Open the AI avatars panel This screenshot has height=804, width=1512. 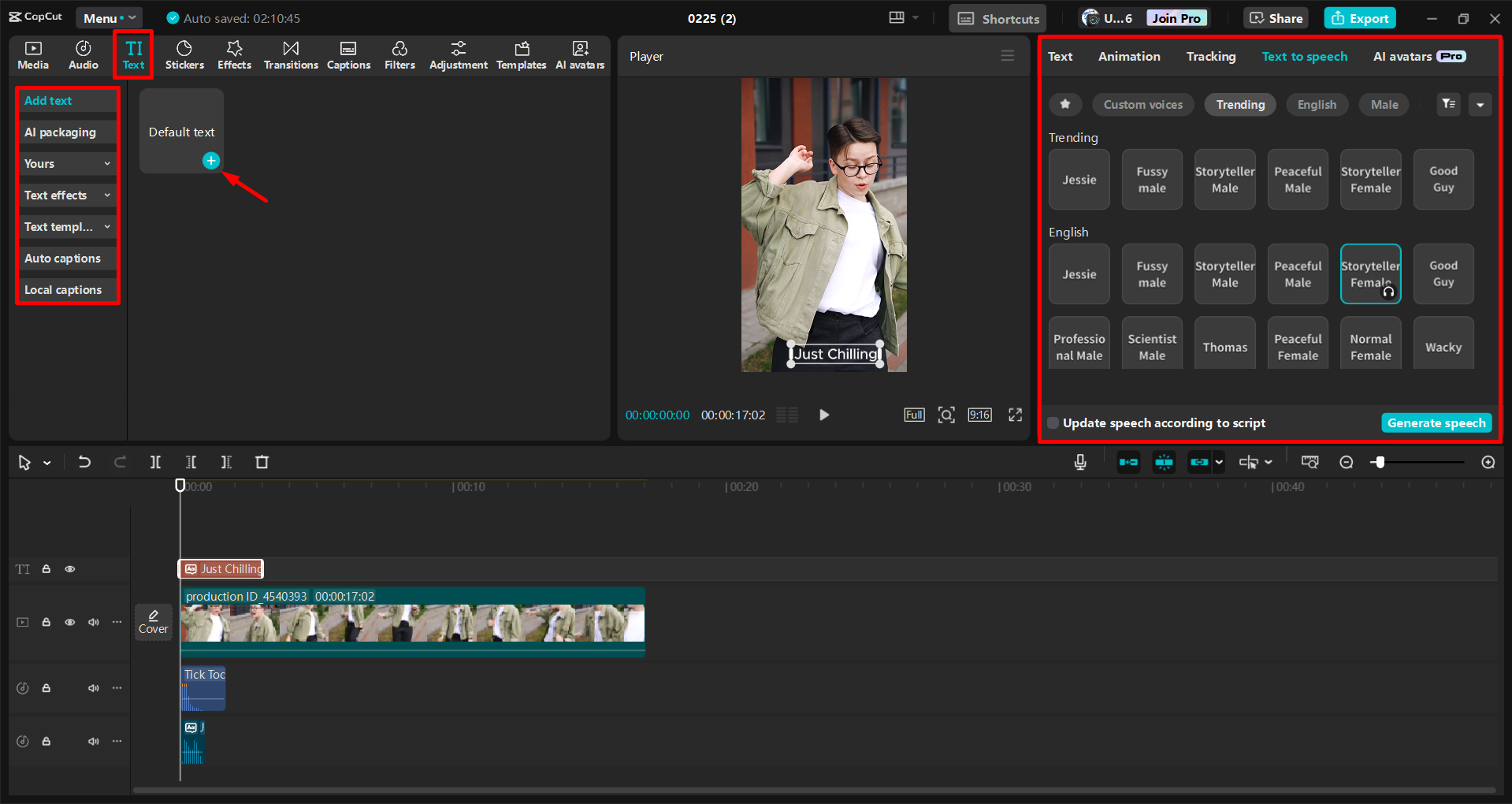click(x=580, y=54)
